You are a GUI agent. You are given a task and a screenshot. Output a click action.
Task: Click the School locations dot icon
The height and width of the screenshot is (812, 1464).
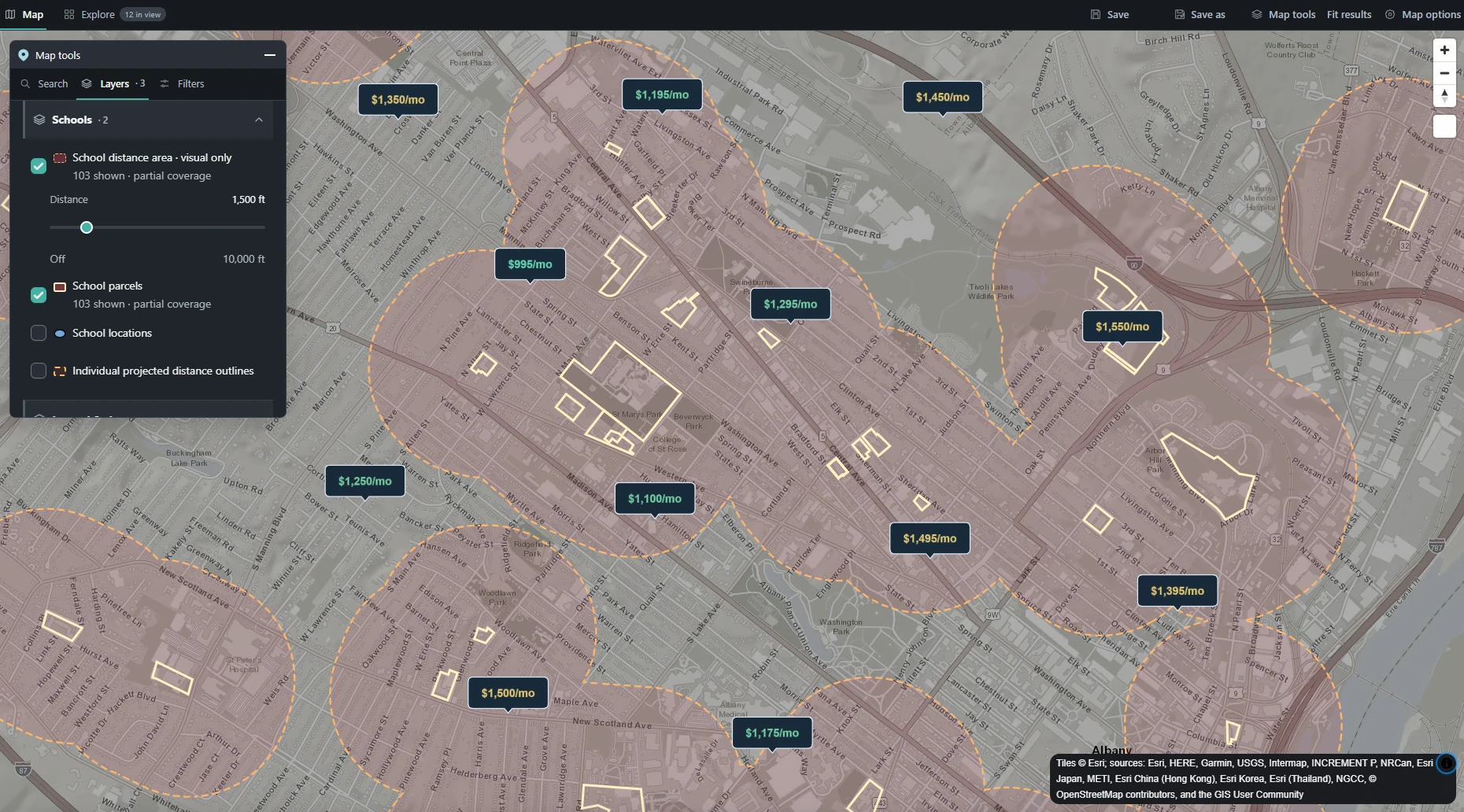(60, 334)
